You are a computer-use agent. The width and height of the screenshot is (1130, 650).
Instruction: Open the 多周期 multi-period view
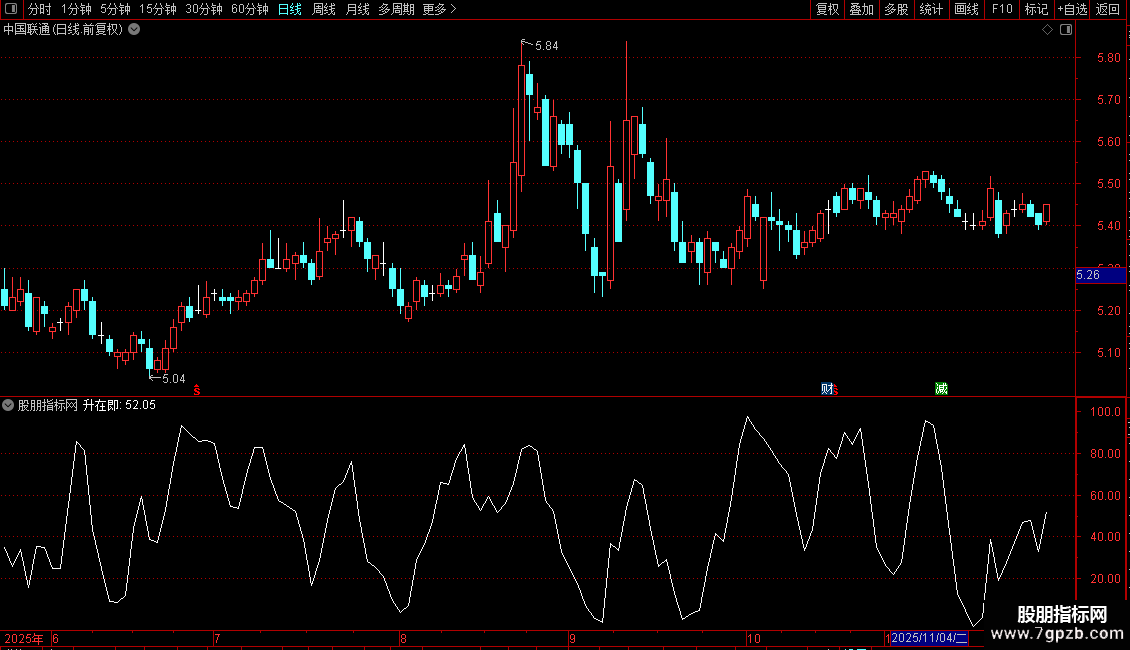pos(396,9)
